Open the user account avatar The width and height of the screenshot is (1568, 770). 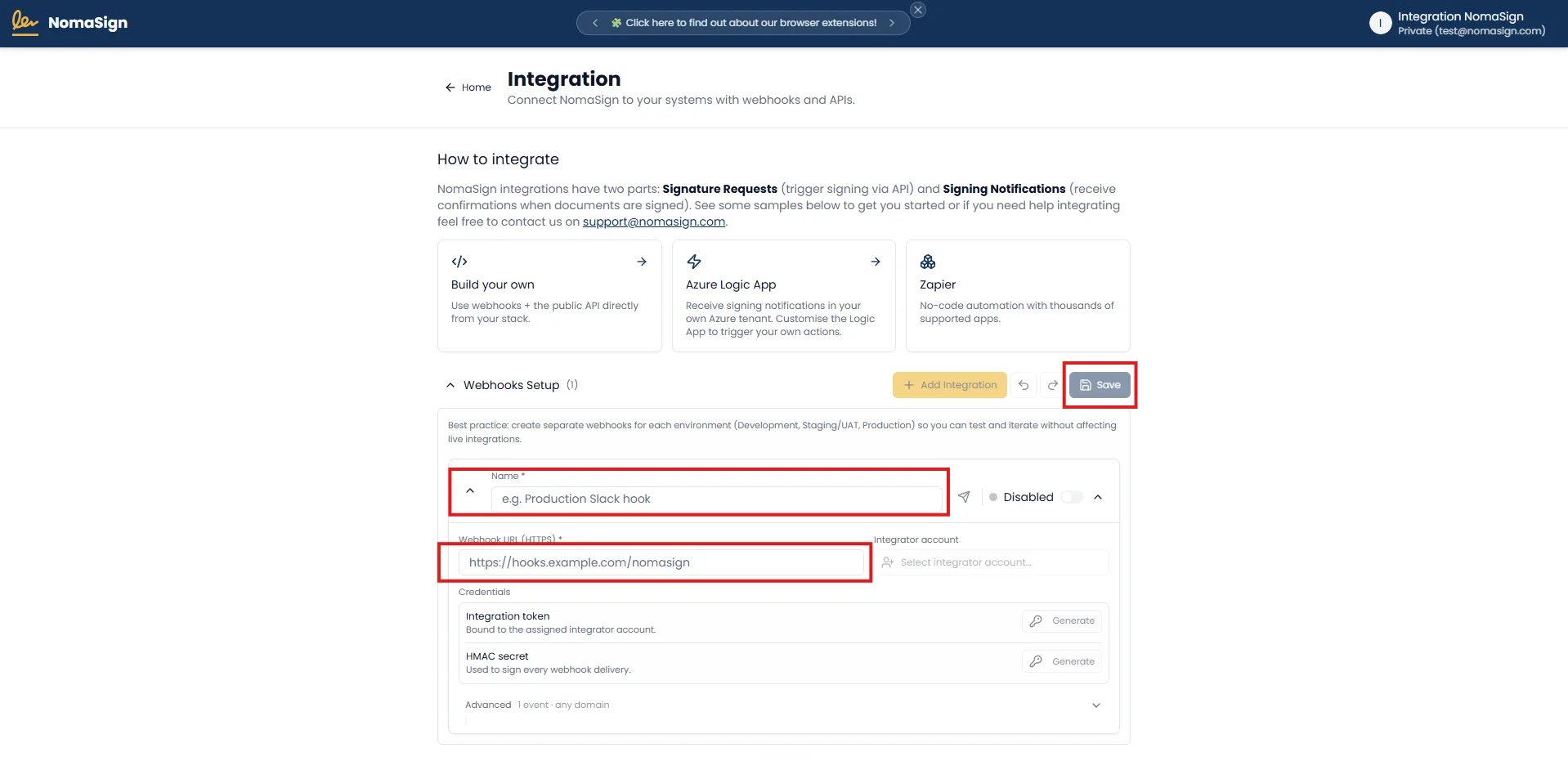(x=1380, y=23)
